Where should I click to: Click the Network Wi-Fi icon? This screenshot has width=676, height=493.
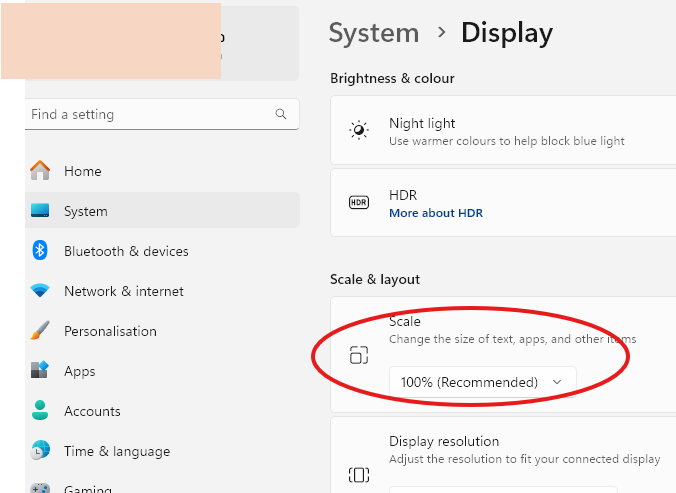pyautogui.click(x=40, y=291)
